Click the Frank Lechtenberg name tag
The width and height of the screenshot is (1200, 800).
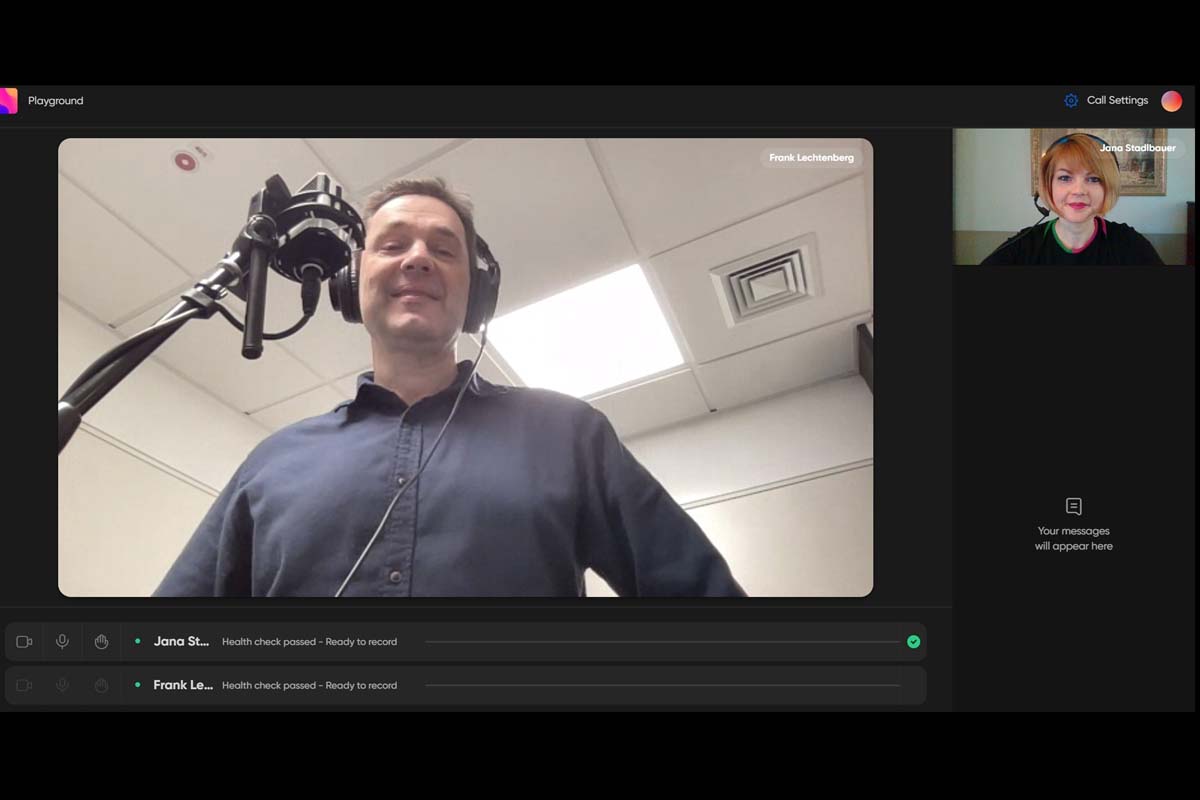(811, 158)
